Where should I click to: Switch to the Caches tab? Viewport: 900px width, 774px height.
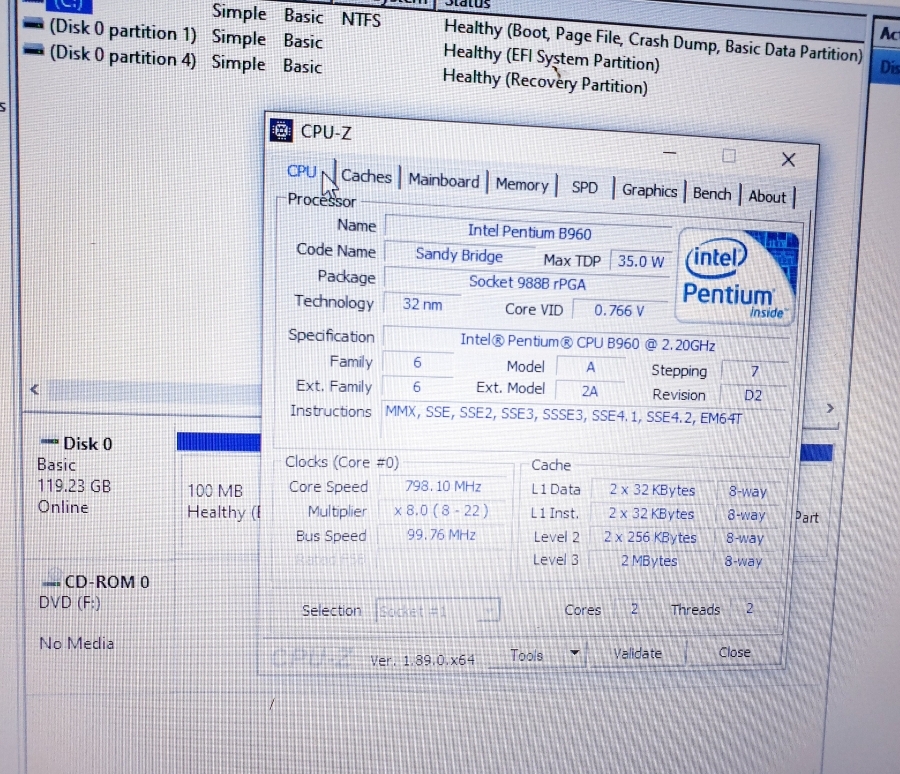point(366,176)
